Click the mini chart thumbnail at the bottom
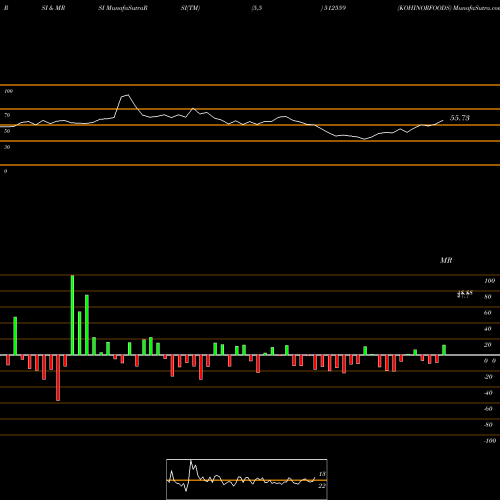The image size is (500, 500). [247, 479]
